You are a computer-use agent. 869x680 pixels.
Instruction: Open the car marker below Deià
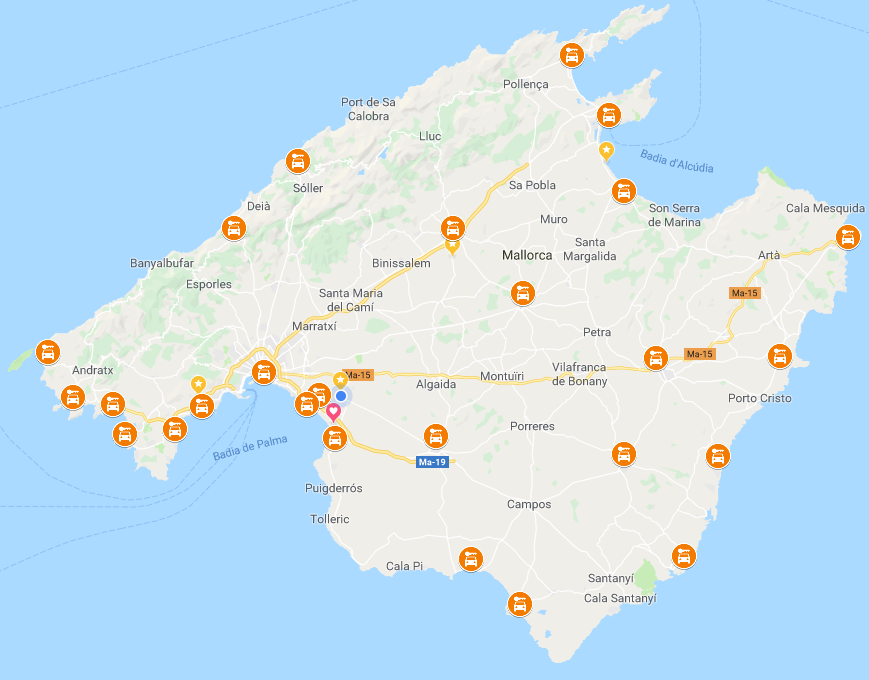(x=234, y=228)
